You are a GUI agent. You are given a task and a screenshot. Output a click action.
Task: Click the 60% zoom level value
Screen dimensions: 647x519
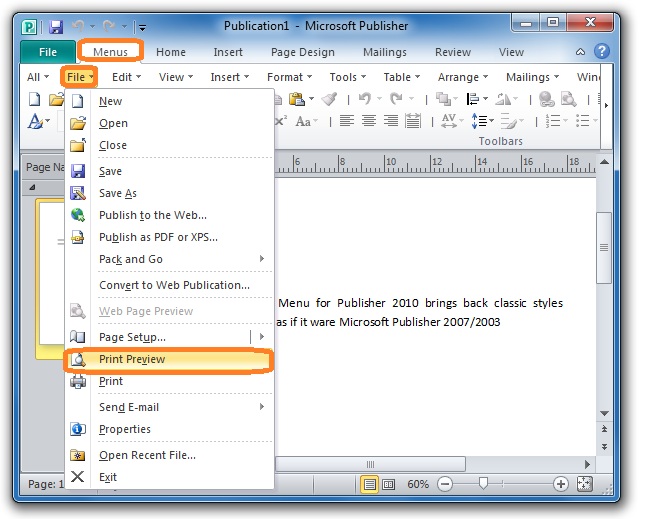(418, 484)
